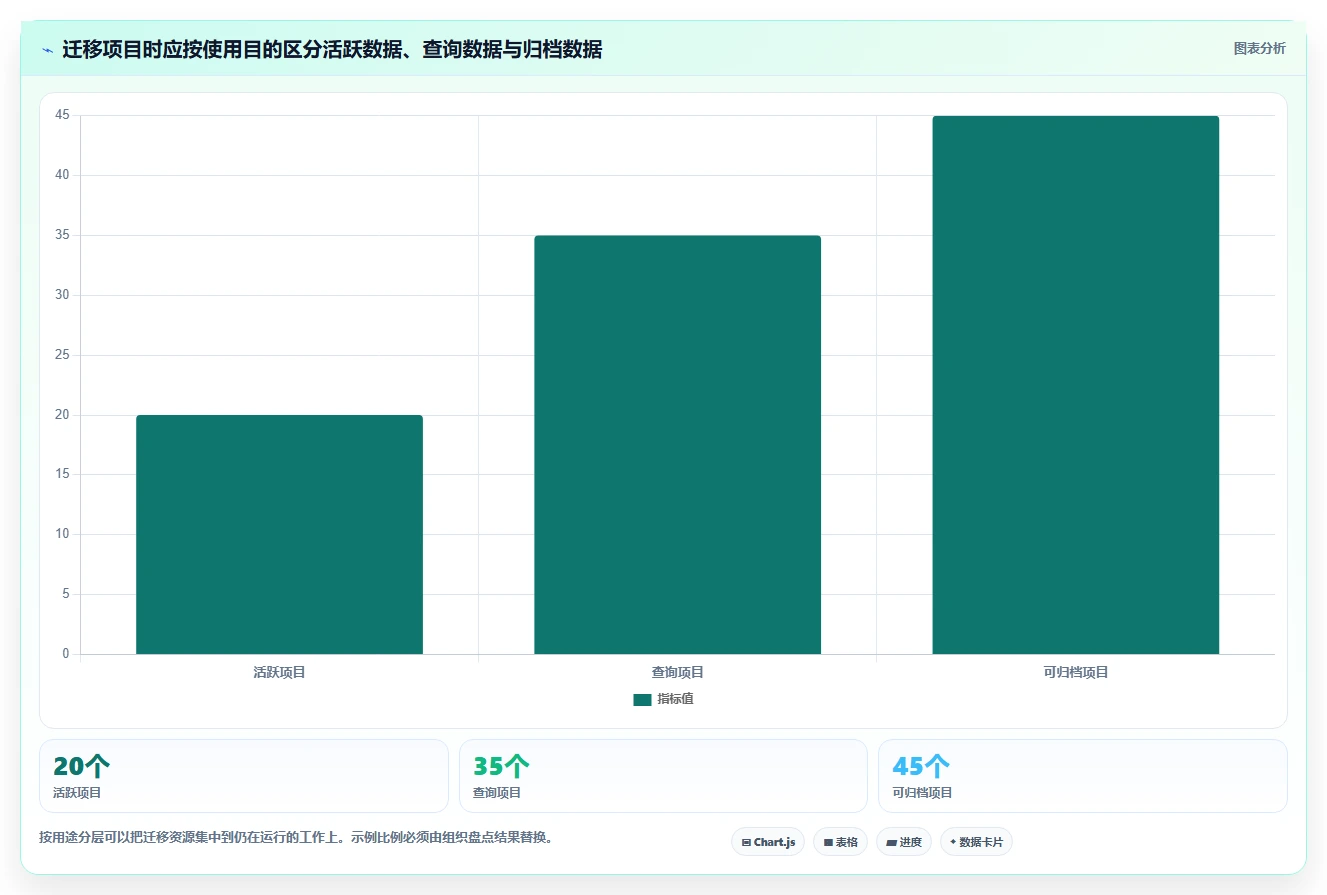Click the 查询项目 x-axis label
This screenshot has height=895, width=1327.
677,672
